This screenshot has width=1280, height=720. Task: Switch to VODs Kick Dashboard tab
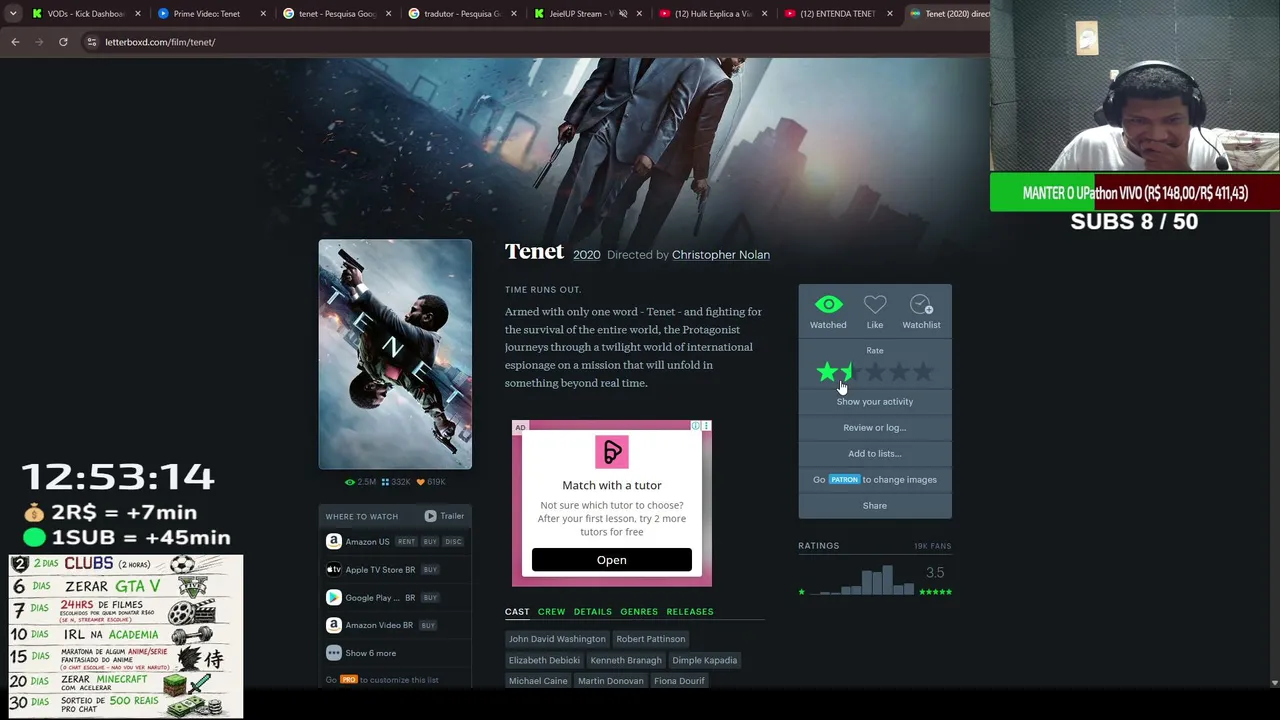85,14
